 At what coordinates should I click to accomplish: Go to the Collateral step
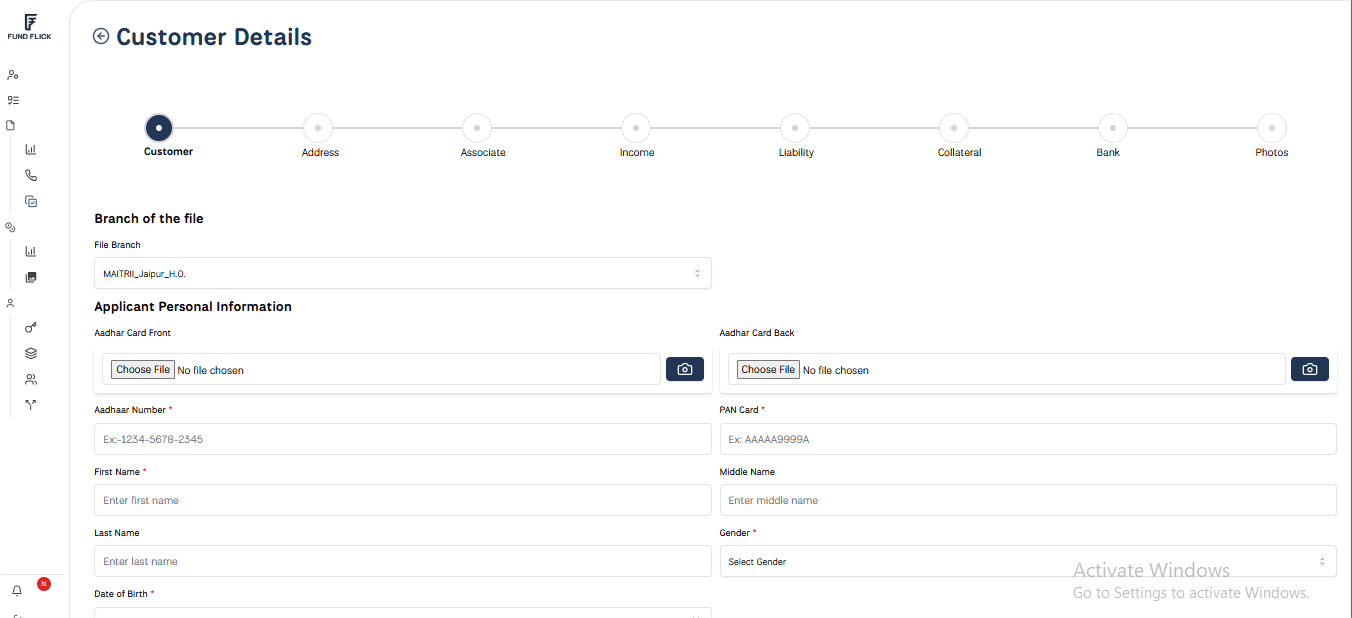coord(954,128)
